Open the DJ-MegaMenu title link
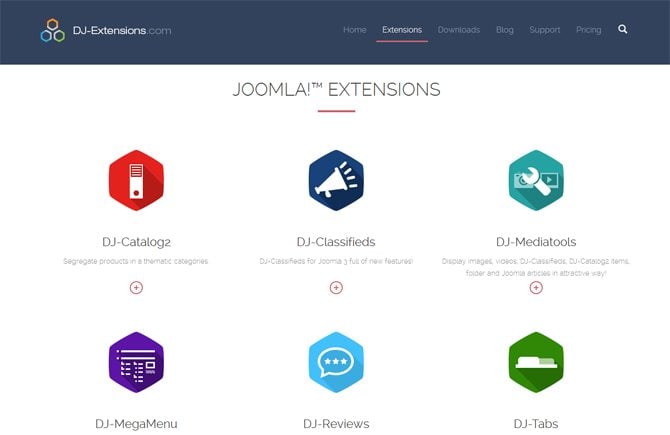The image size is (670, 435). point(136,424)
